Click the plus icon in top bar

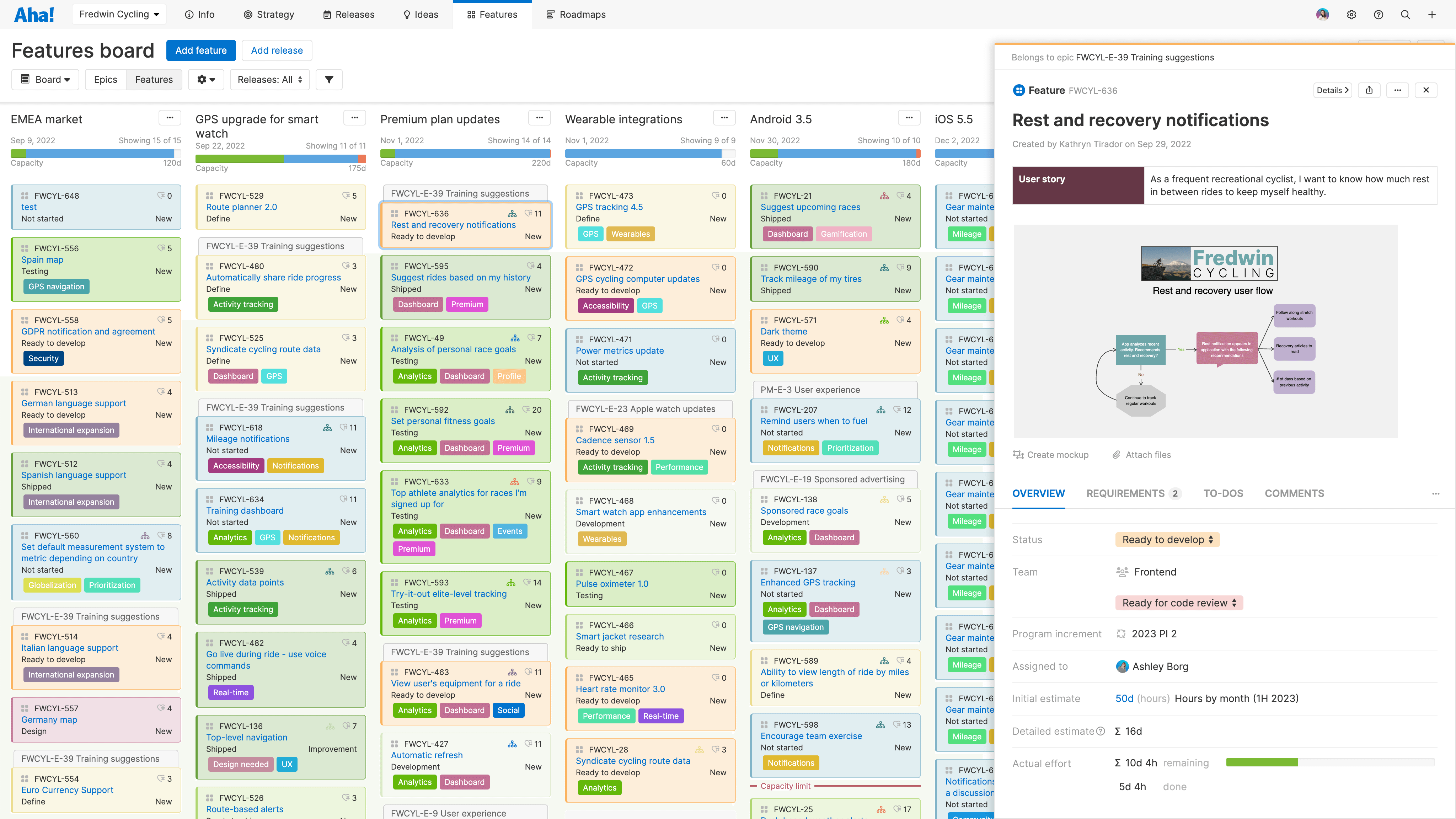pos(1432,15)
